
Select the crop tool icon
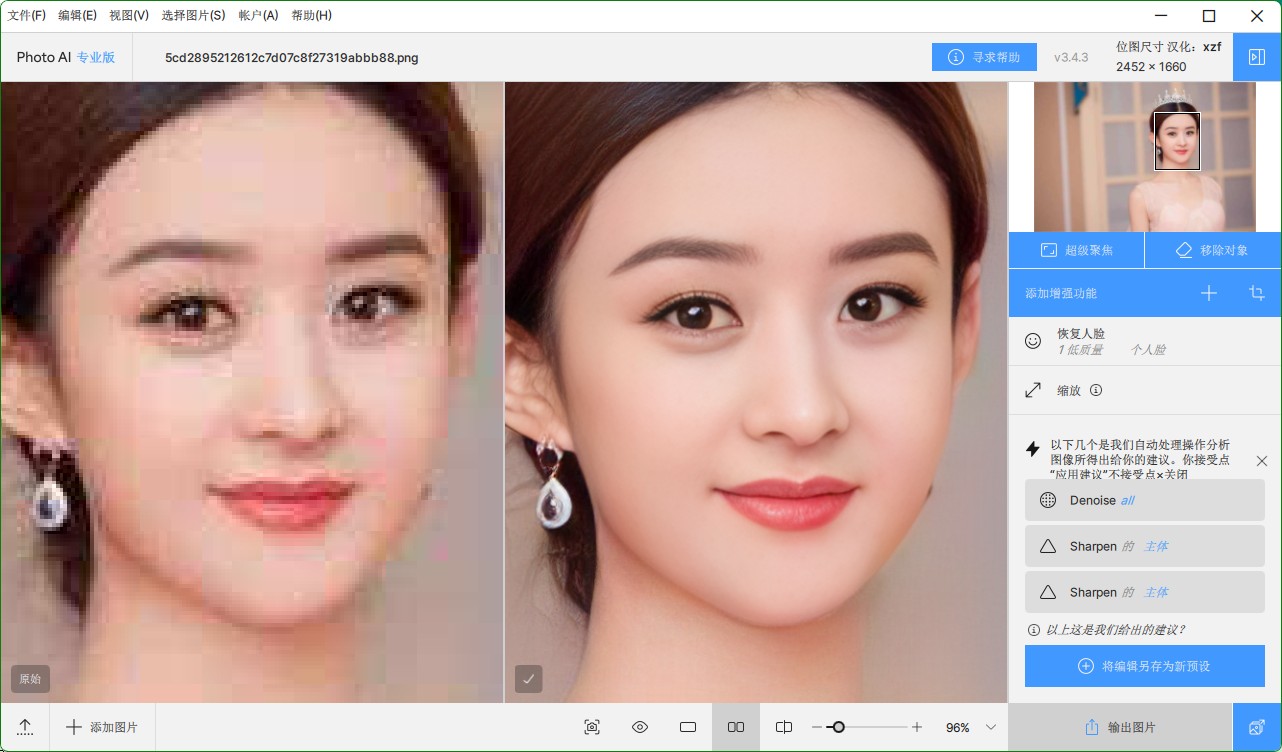tap(1257, 293)
